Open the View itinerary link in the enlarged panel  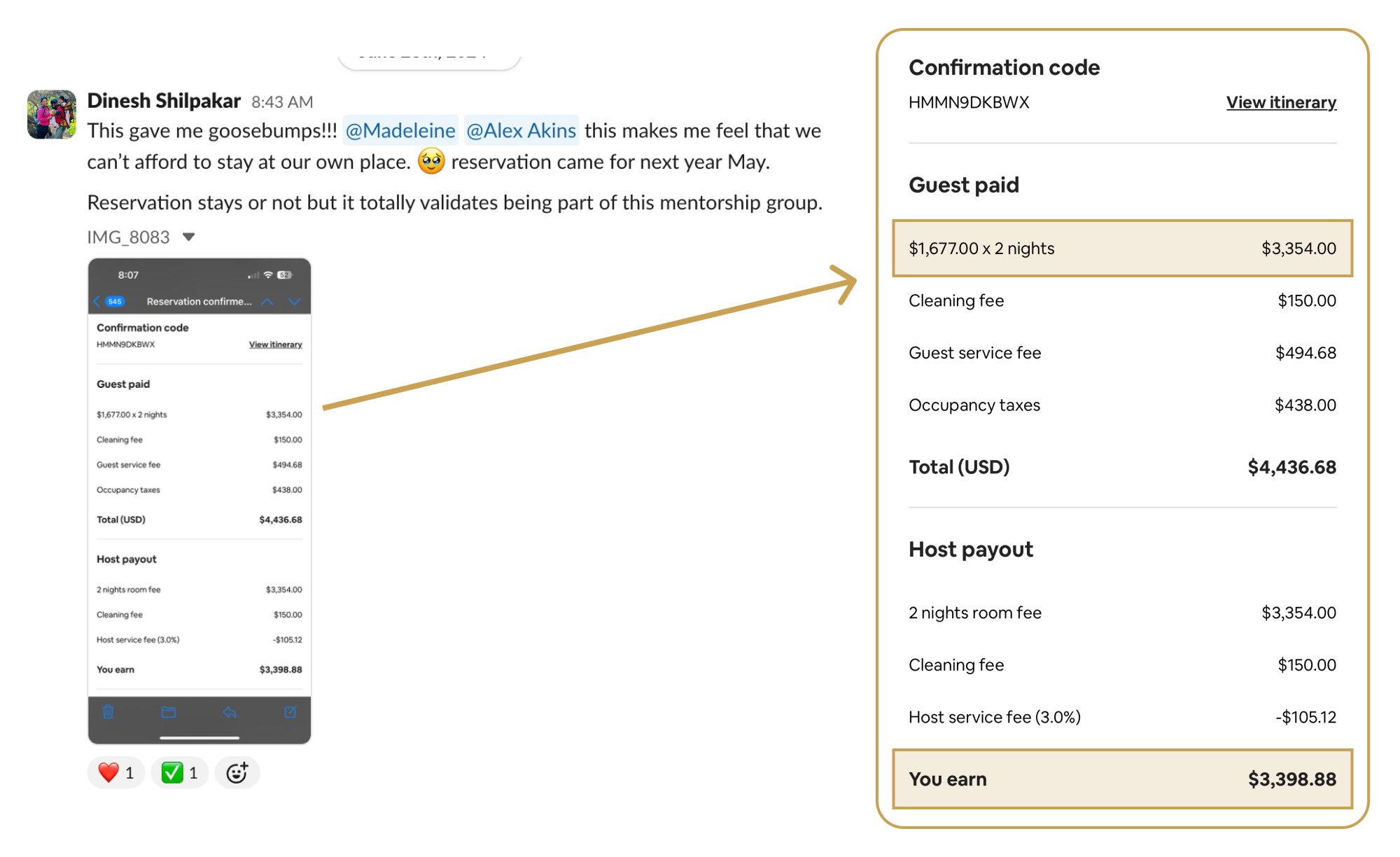(x=1280, y=102)
